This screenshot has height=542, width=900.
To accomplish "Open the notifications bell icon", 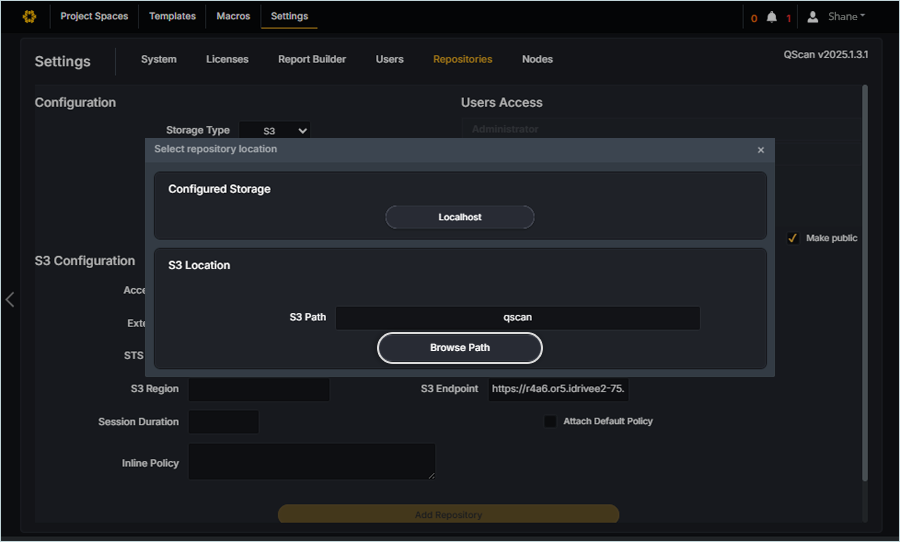I will 771,17.
